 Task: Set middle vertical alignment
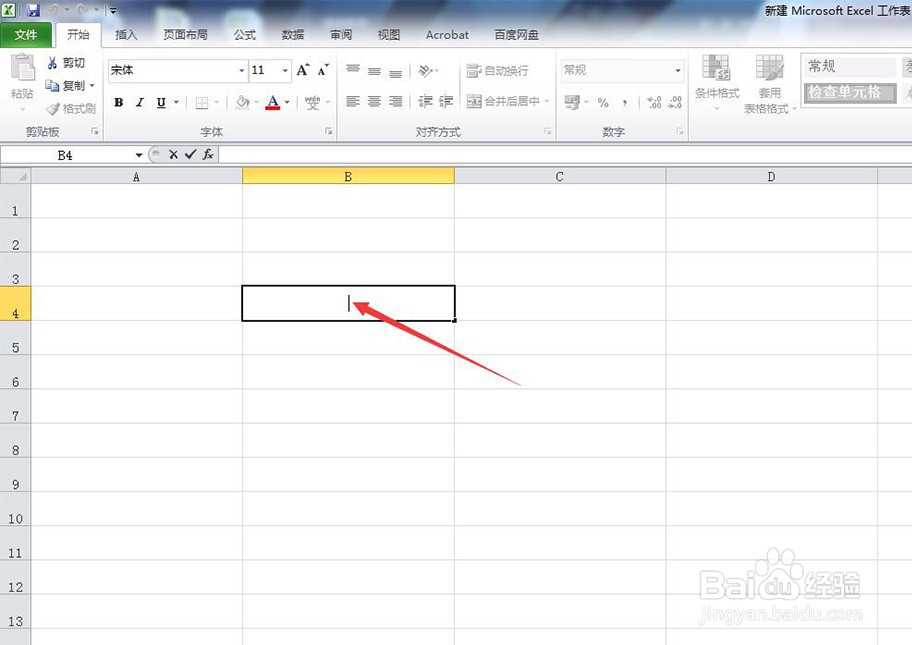point(374,70)
